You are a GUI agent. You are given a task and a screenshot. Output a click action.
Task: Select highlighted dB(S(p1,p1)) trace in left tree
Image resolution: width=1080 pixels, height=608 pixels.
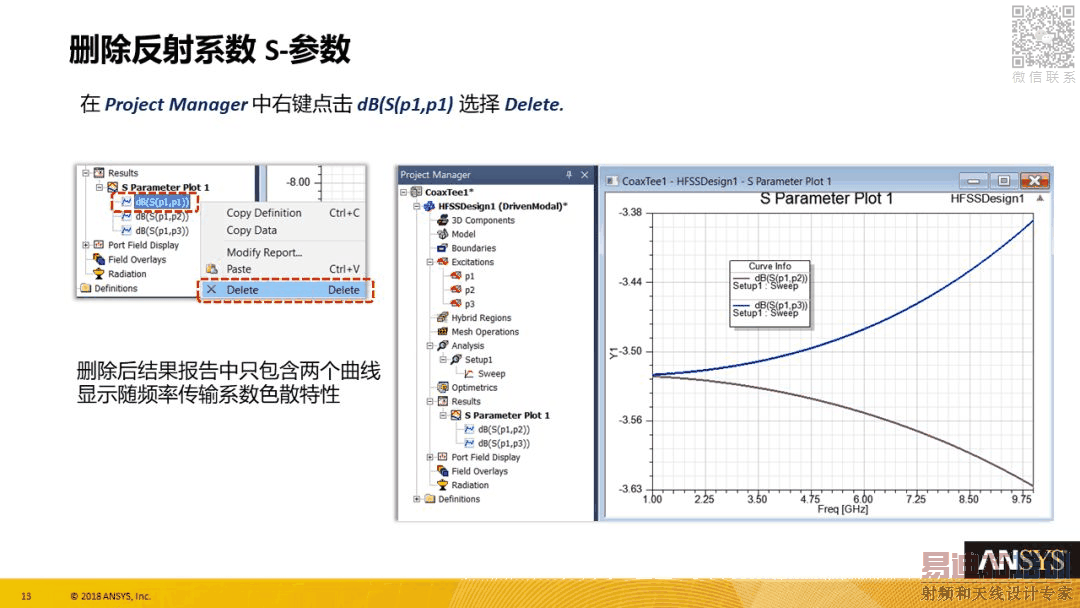coord(162,202)
